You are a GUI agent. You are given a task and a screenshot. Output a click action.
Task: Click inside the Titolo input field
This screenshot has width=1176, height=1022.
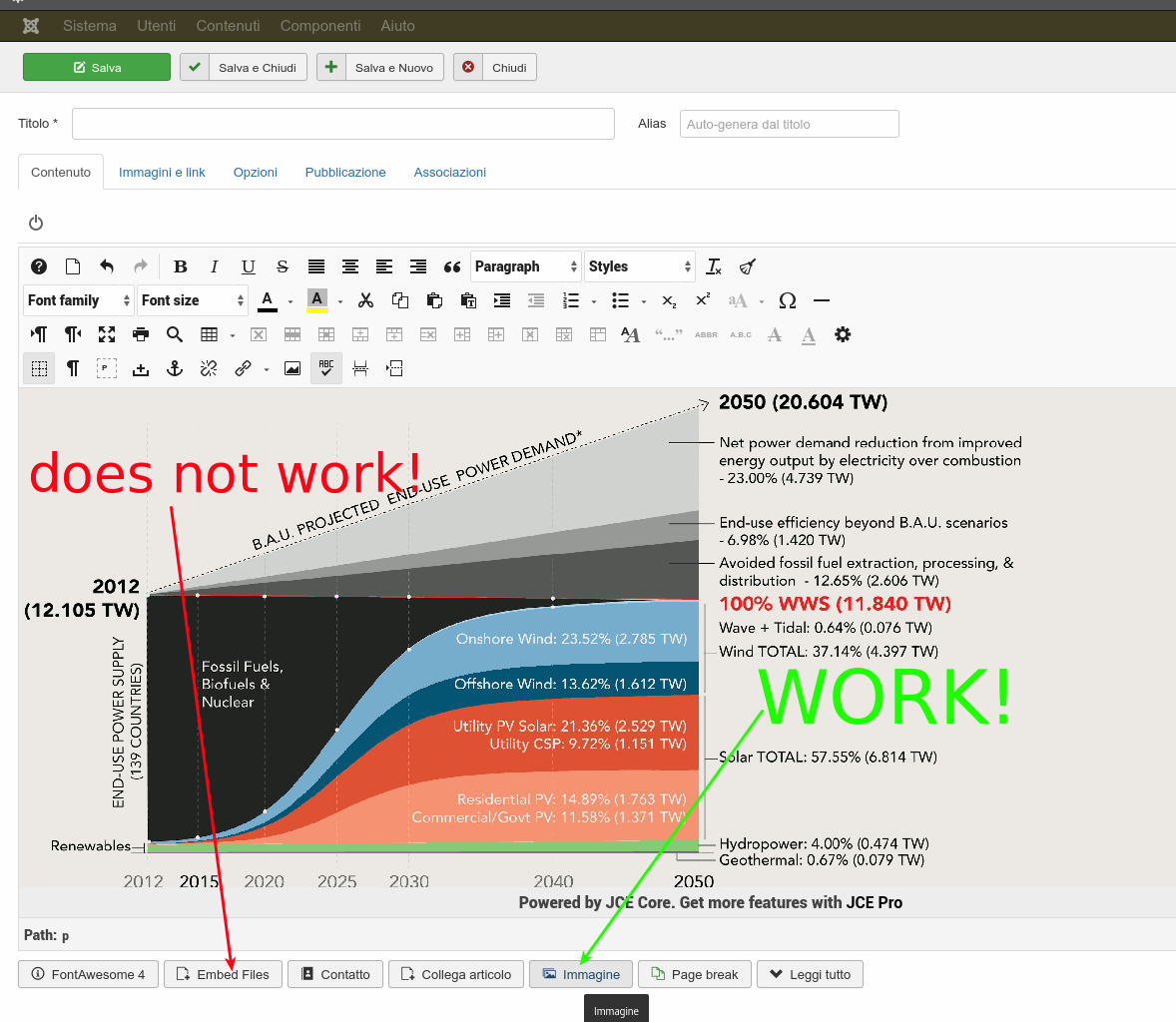coord(342,123)
